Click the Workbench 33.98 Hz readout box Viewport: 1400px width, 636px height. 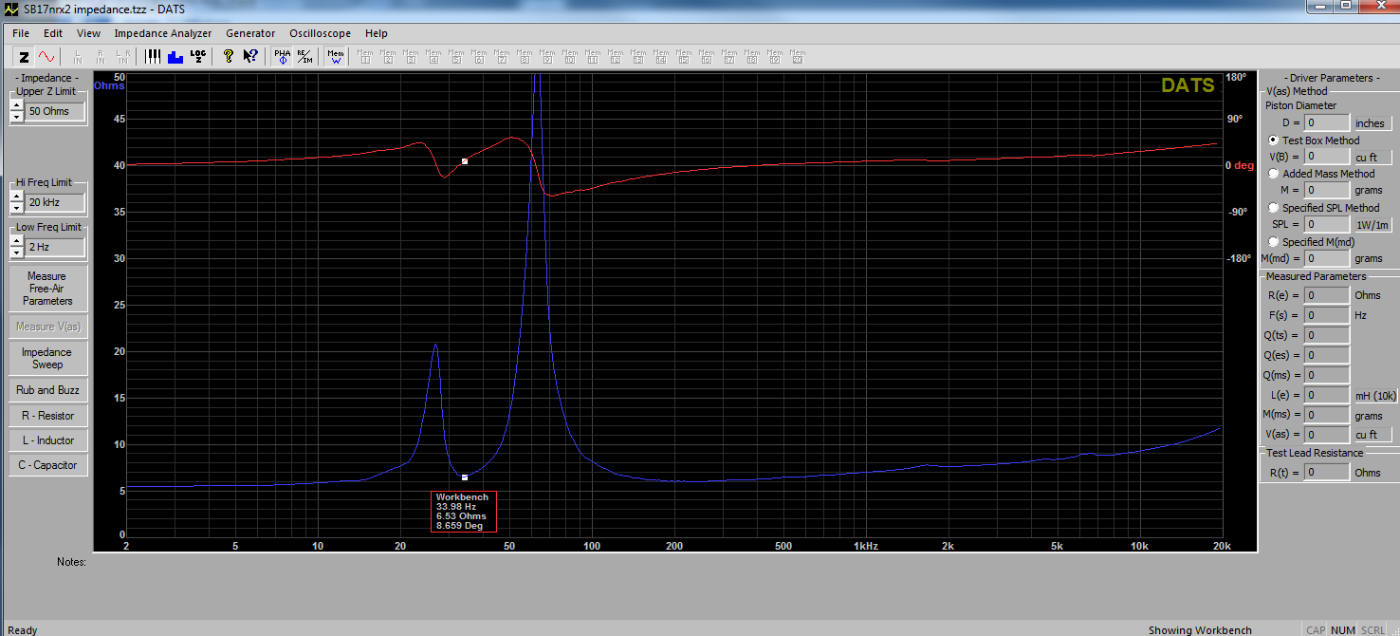click(x=464, y=510)
